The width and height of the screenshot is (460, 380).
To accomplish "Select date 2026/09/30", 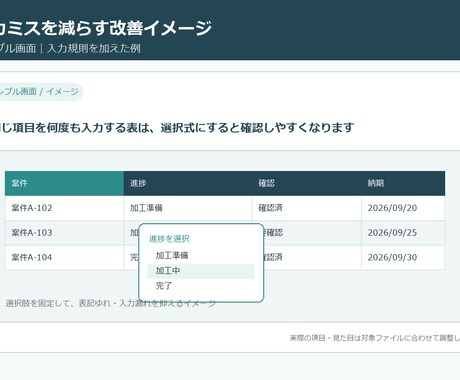I will pos(403,257).
